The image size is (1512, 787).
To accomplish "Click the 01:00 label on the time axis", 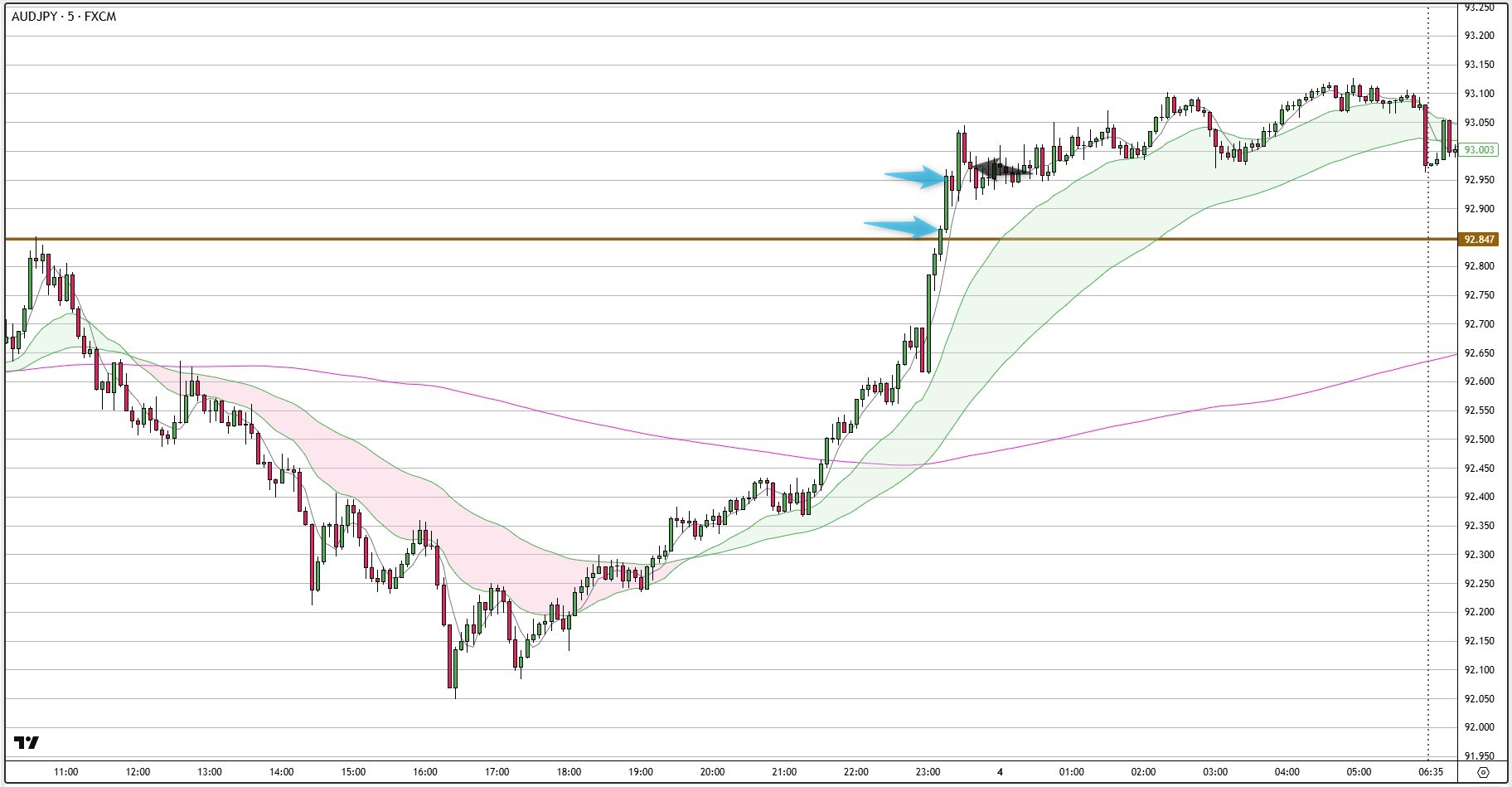I will click(1072, 772).
